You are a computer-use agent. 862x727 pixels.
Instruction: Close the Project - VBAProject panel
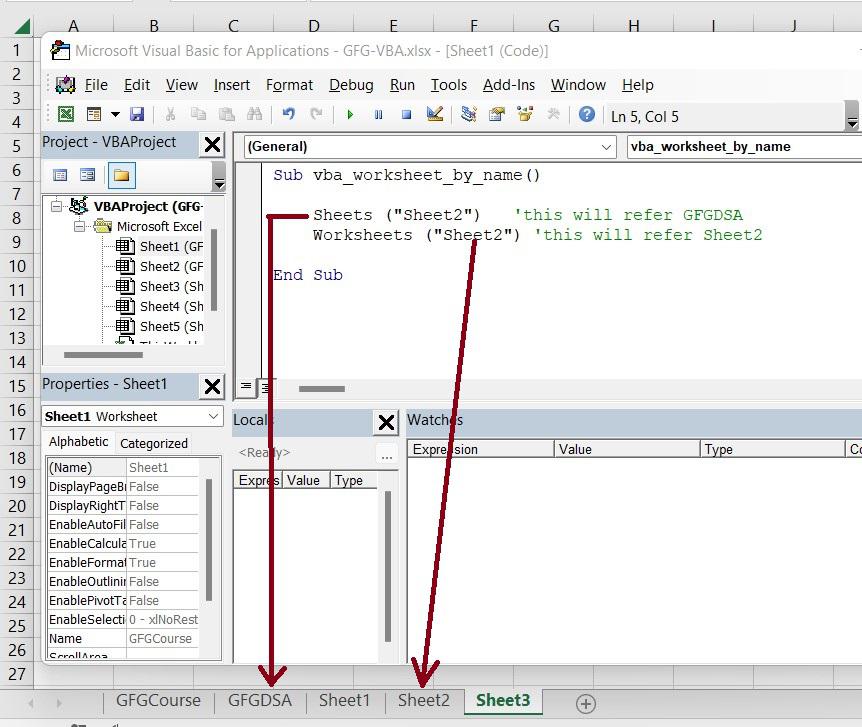212,145
